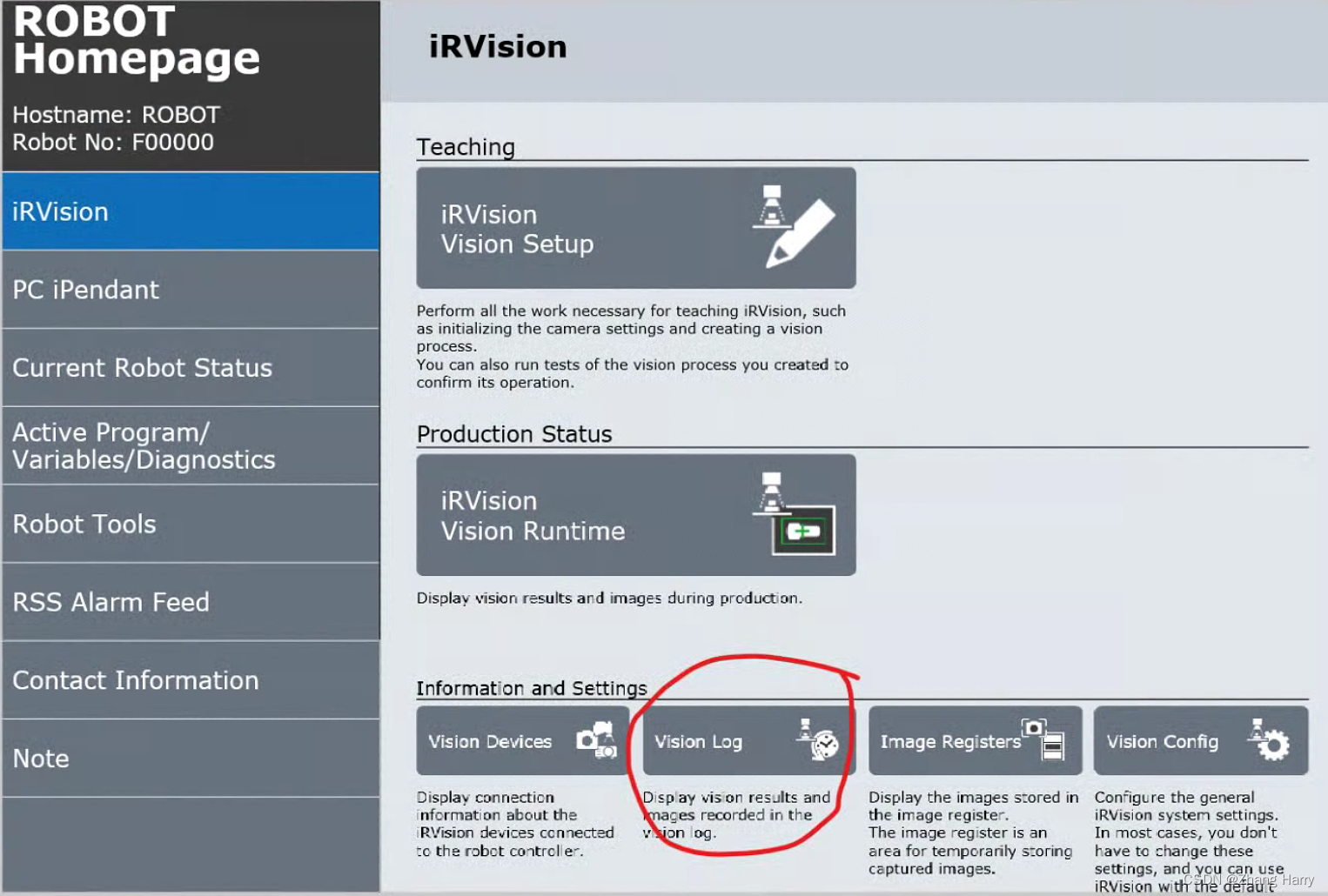Open PC iPendant from the sidebar

click(191, 290)
